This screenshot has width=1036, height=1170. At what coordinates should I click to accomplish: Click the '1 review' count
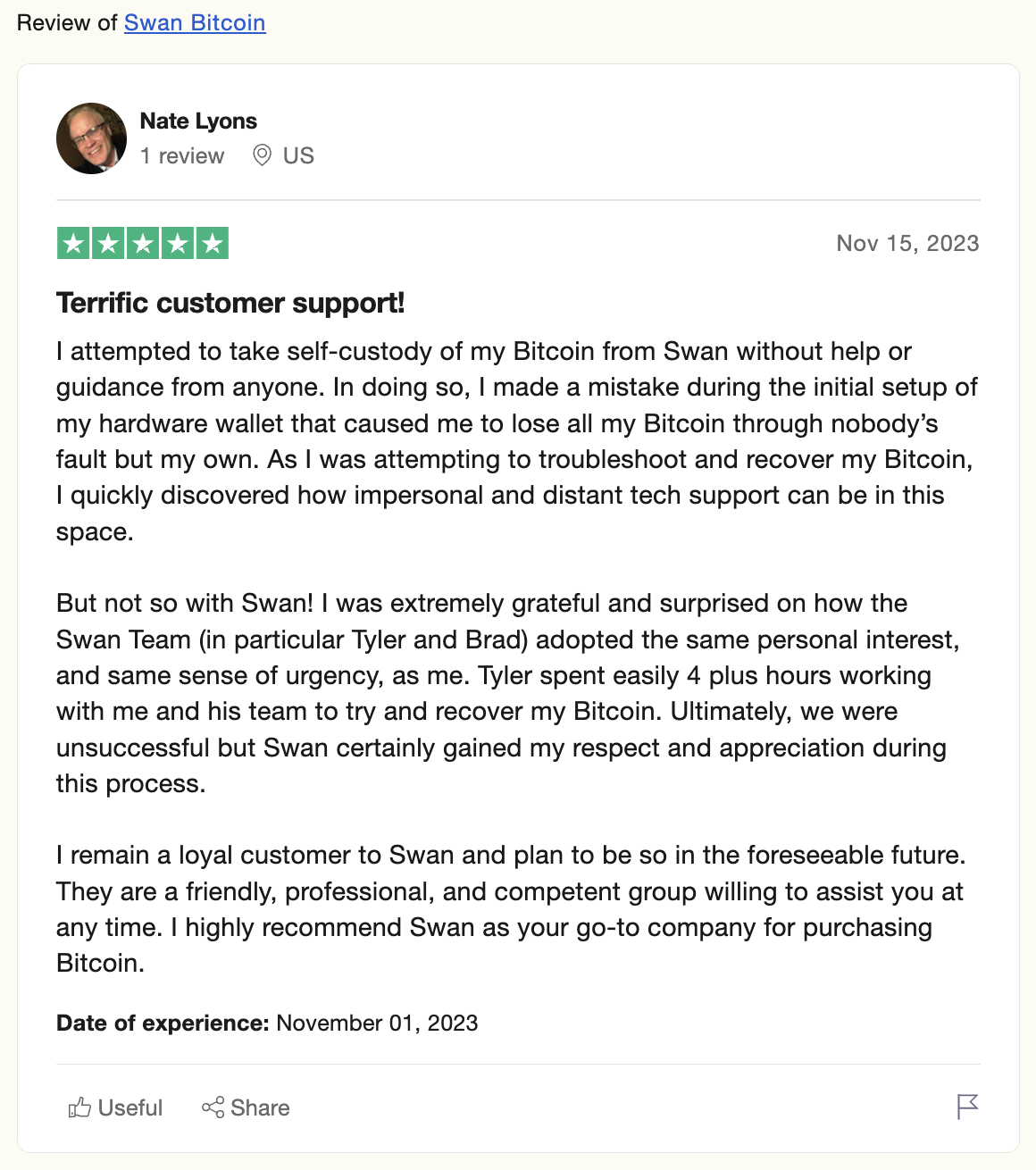point(182,155)
